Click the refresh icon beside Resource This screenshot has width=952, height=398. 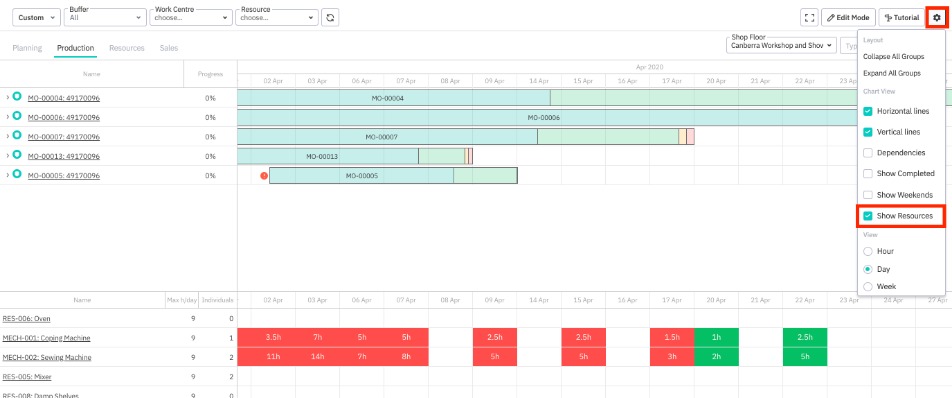click(330, 18)
